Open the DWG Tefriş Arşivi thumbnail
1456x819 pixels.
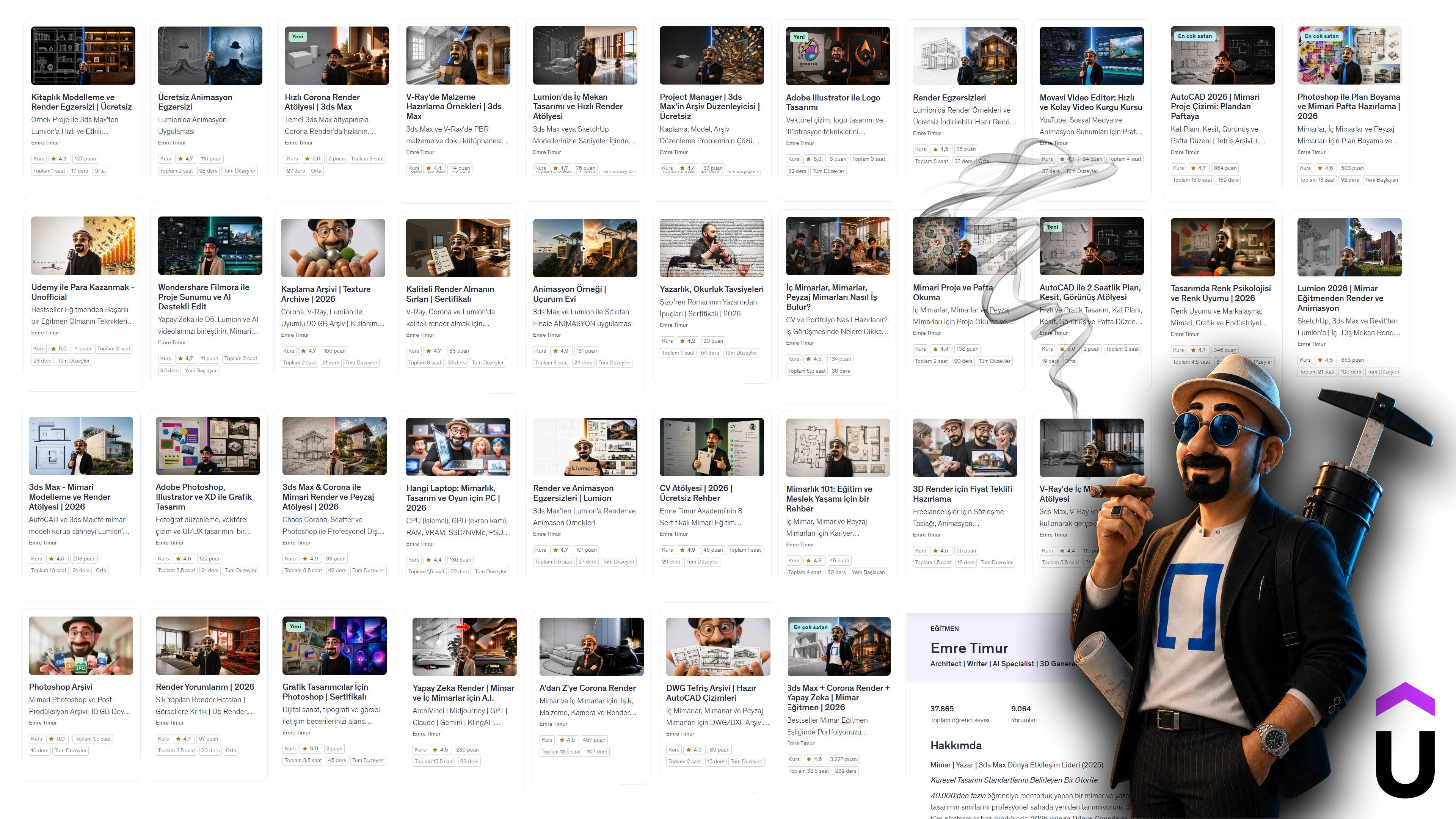[x=719, y=646]
